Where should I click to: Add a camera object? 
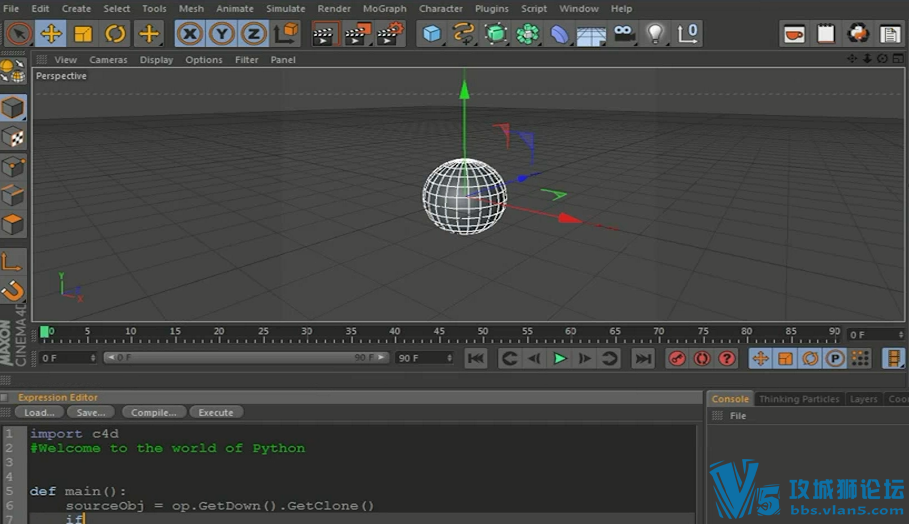[624, 34]
